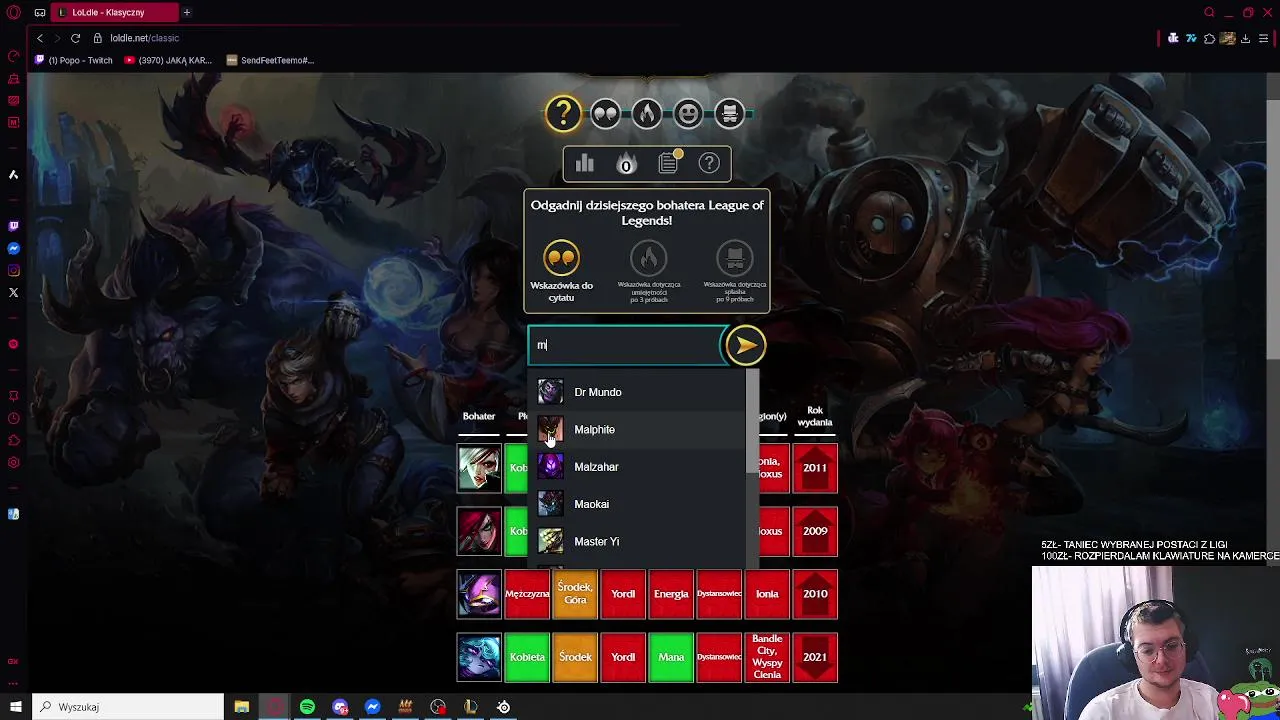Select Maokai from suggestions
Image resolution: width=1280 pixels, height=720 pixels.
click(637, 504)
